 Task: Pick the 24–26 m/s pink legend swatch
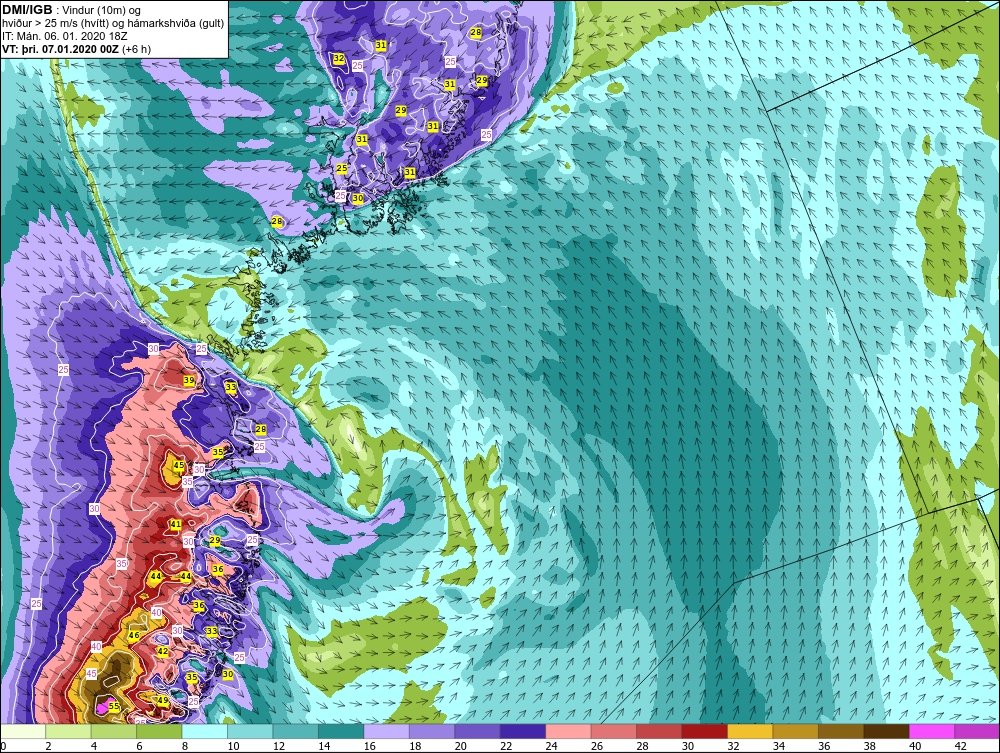[568, 731]
